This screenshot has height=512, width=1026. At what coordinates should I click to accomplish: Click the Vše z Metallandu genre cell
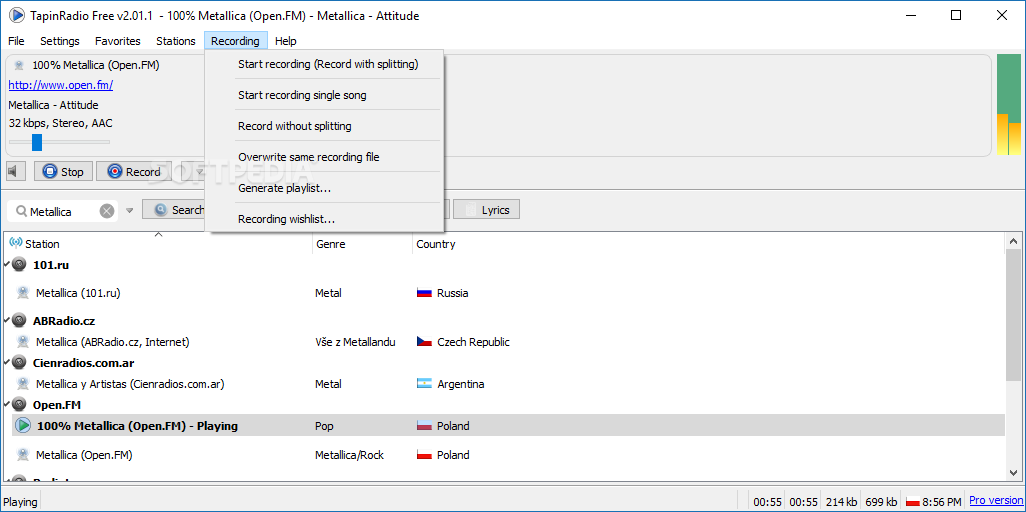[x=355, y=342]
